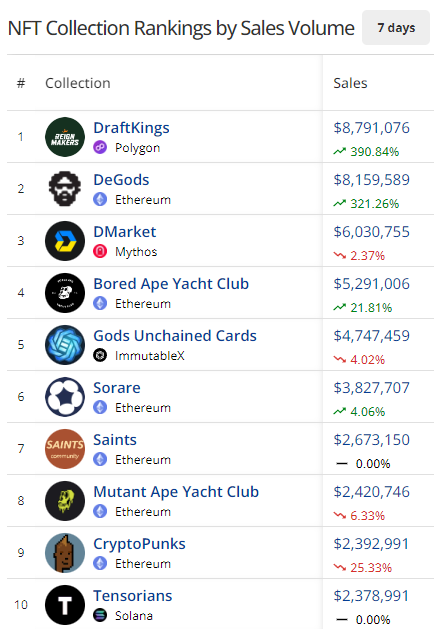Click the Bored Ape Yacht Club logo

tap(65, 293)
